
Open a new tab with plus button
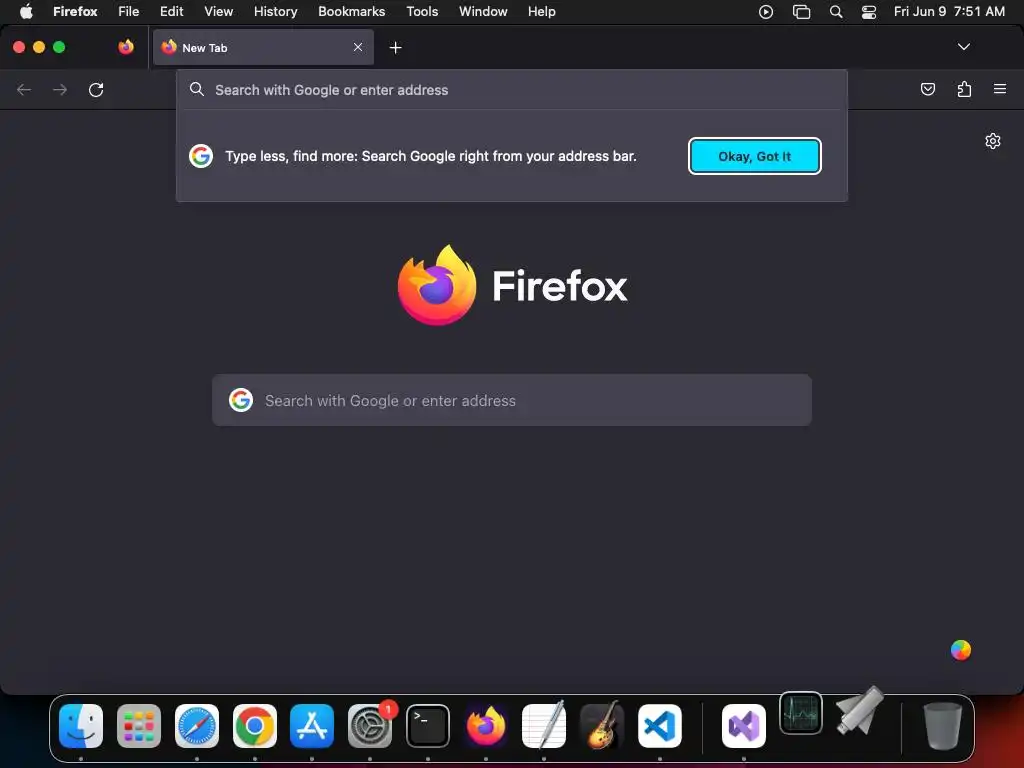coord(395,48)
